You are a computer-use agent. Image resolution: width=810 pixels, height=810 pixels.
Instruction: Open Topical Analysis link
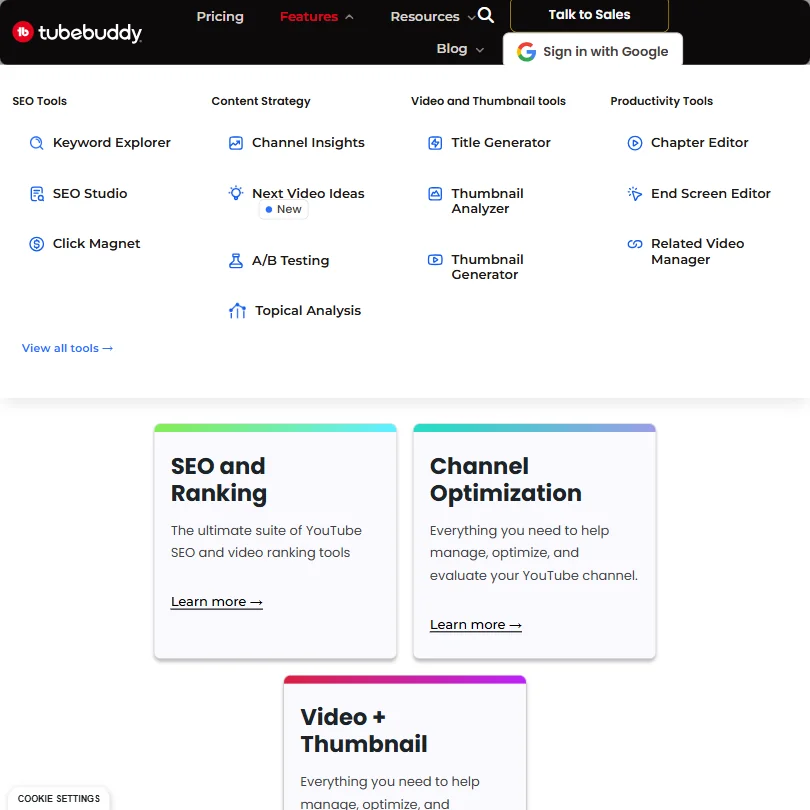(308, 310)
